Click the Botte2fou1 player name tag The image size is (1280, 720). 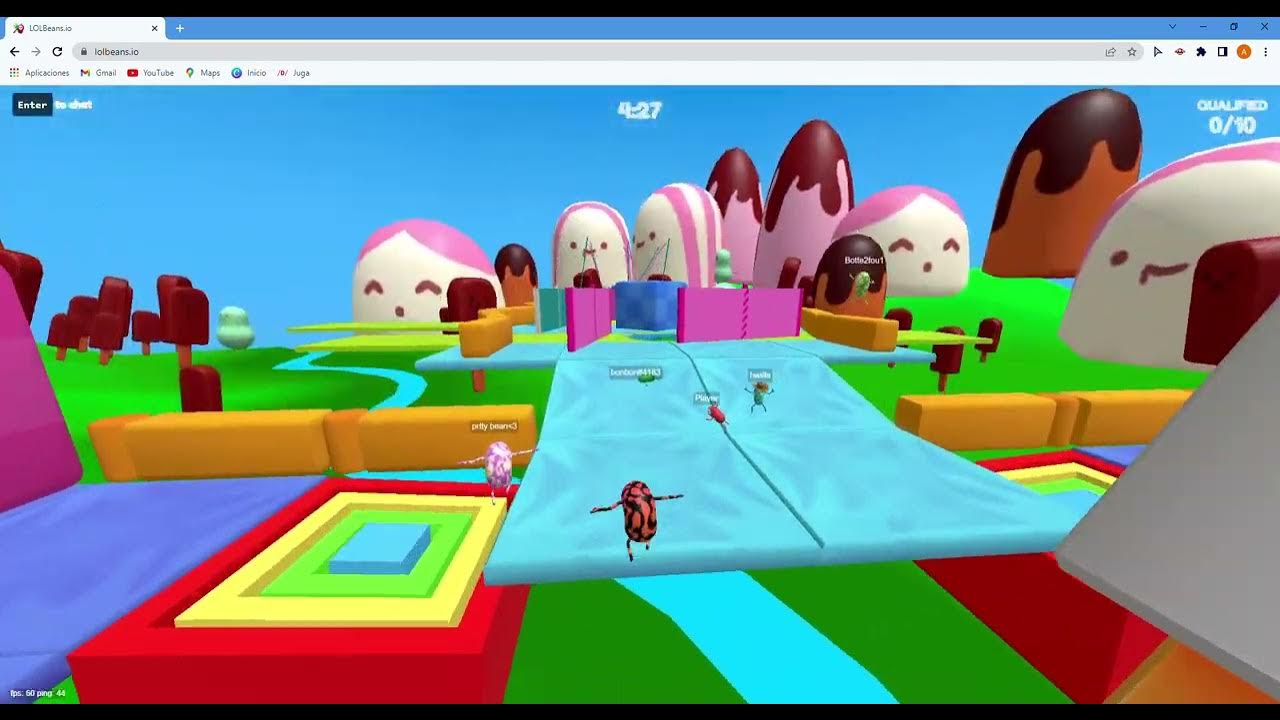[863, 260]
